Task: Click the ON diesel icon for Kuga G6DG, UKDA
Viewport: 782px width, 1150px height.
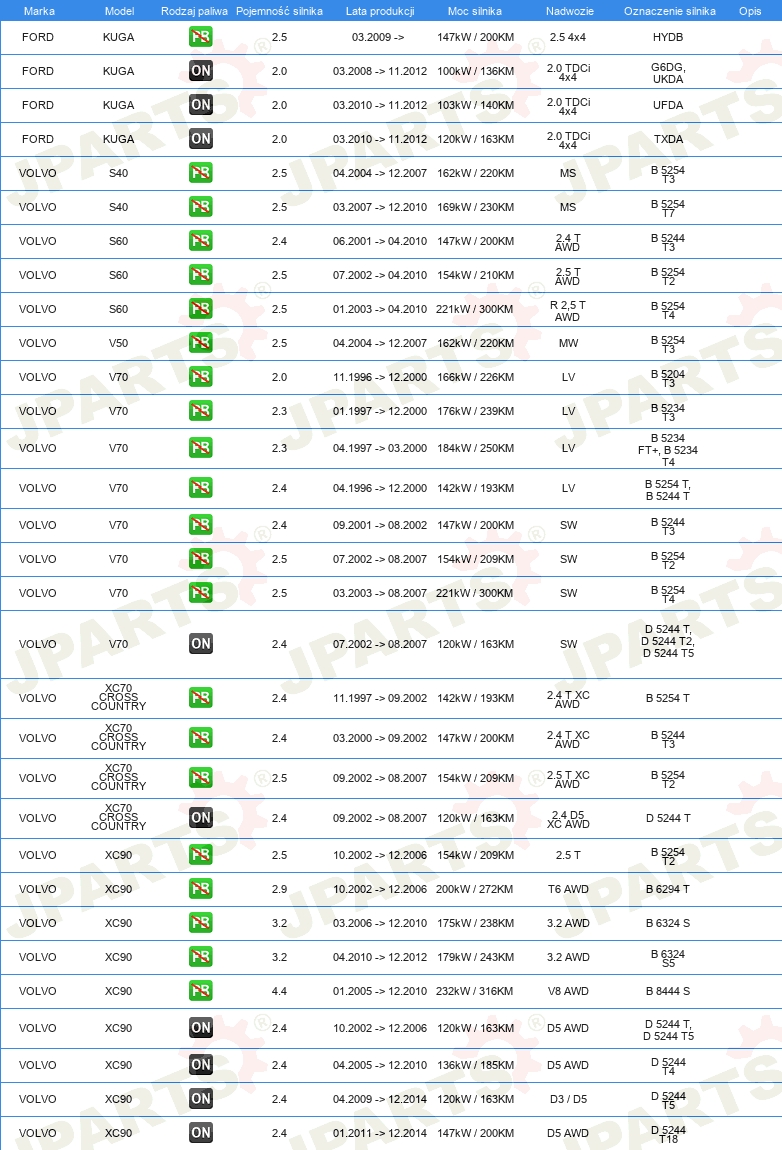Action: [x=200, y=71]
